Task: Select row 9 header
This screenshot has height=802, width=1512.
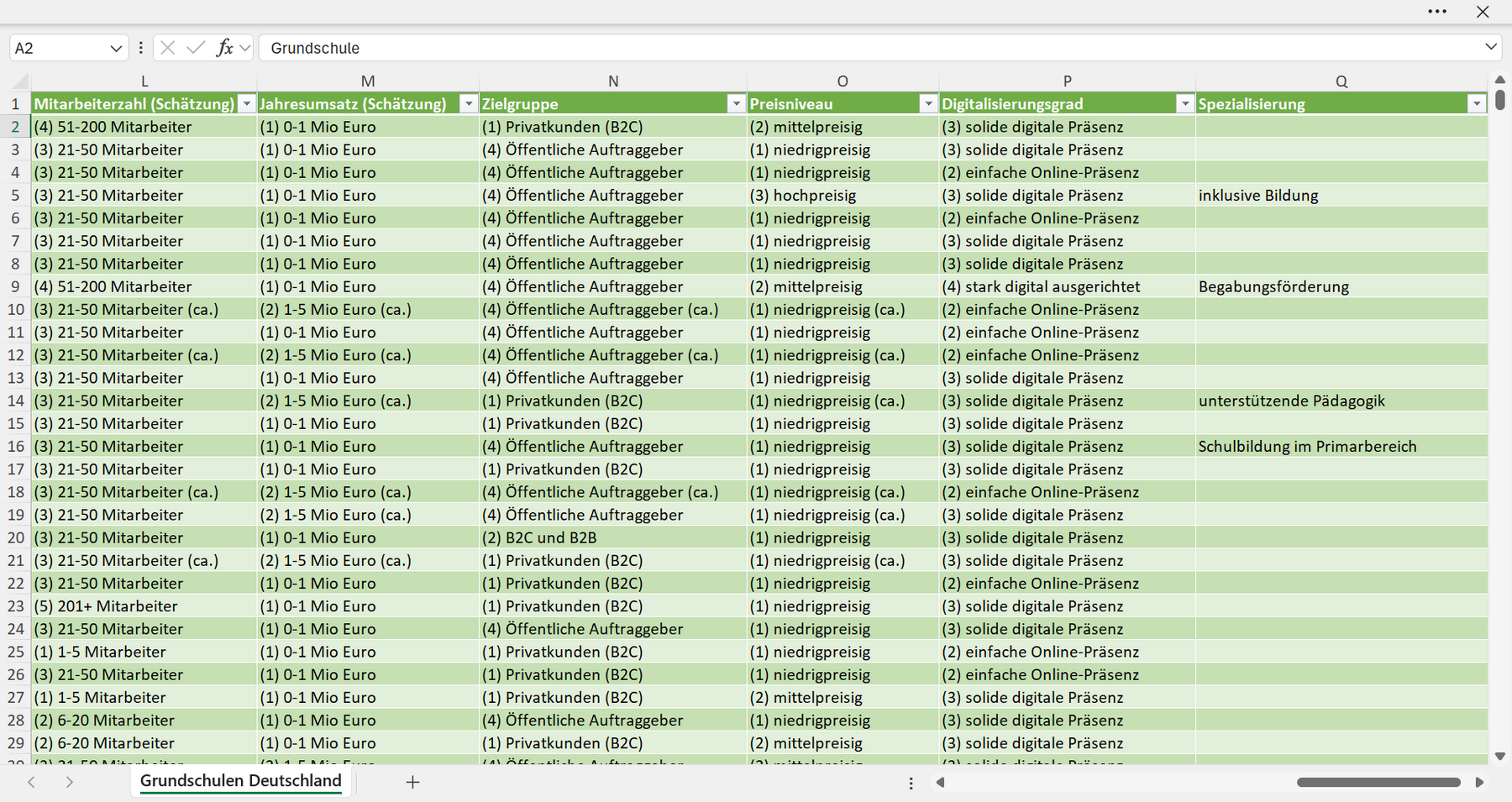Action: click(15, 286)
